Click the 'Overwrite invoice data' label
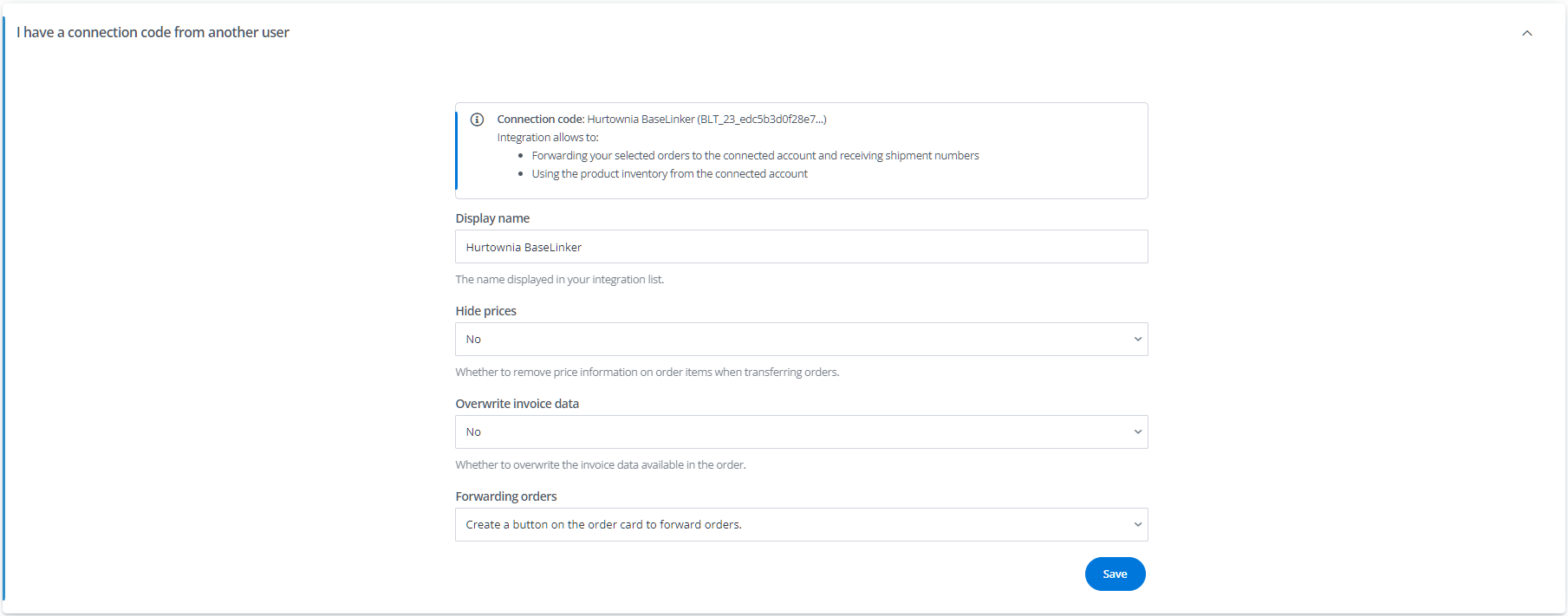 pos(517,404)
